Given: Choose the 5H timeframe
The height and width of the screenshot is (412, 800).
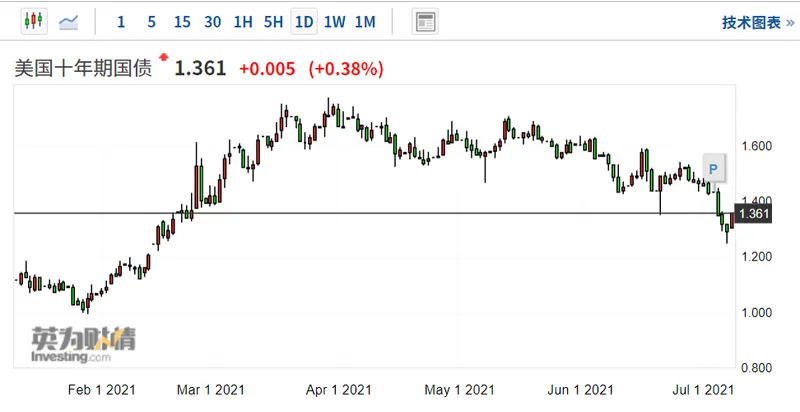Looking at the screenshot, I should point(272,21).
